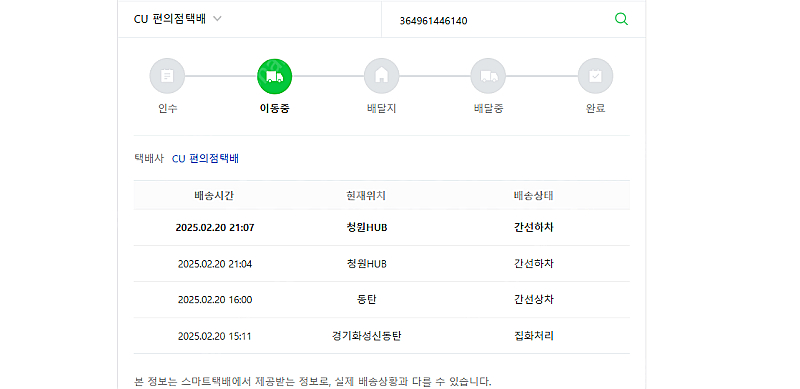Click the 스마트택배 disclaimer notice text
This screenshot has width=800, height=389.
(312, 381)
